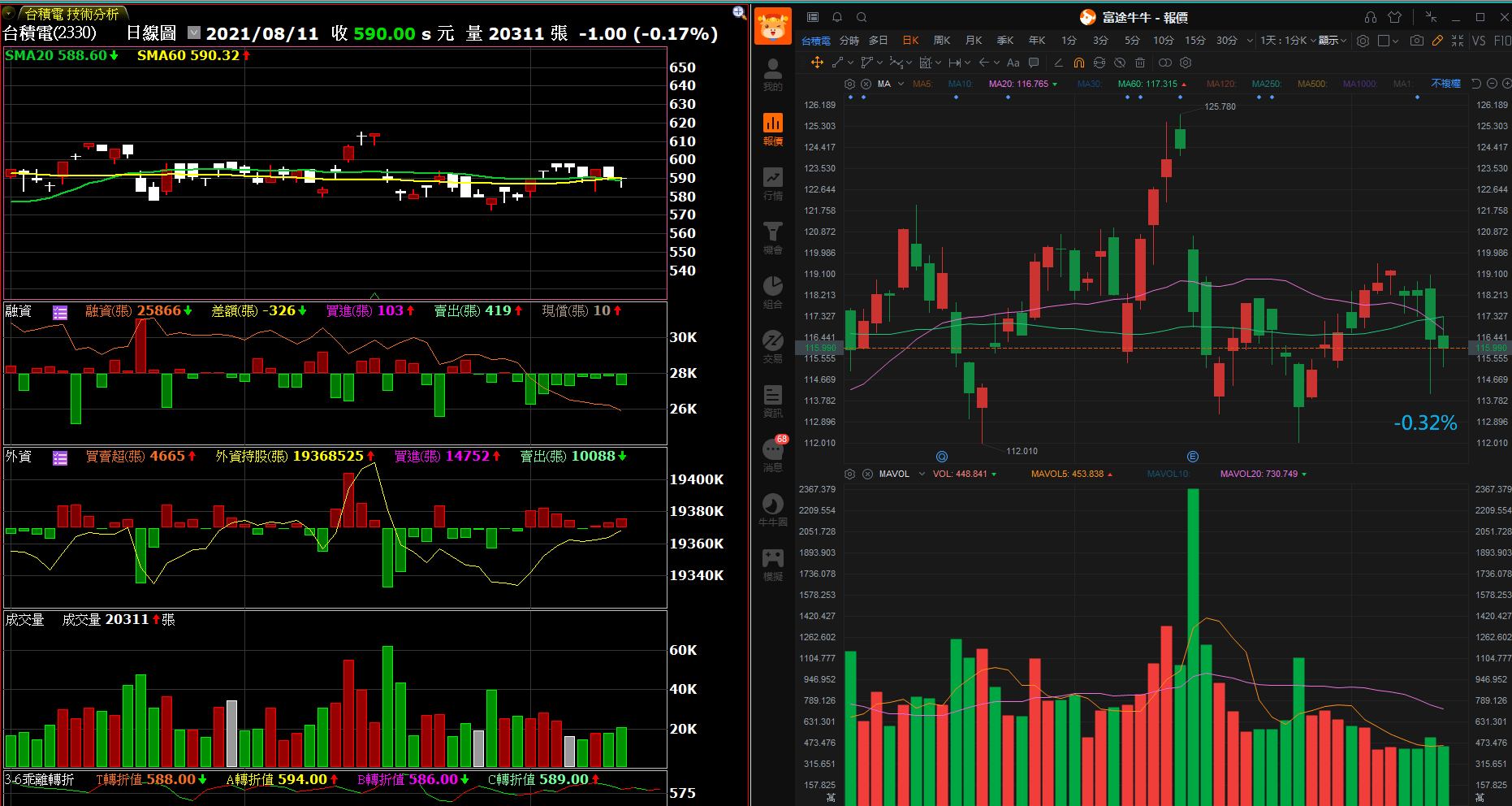Expand the MAVOL indicator type dropdown

pos(922,474)
